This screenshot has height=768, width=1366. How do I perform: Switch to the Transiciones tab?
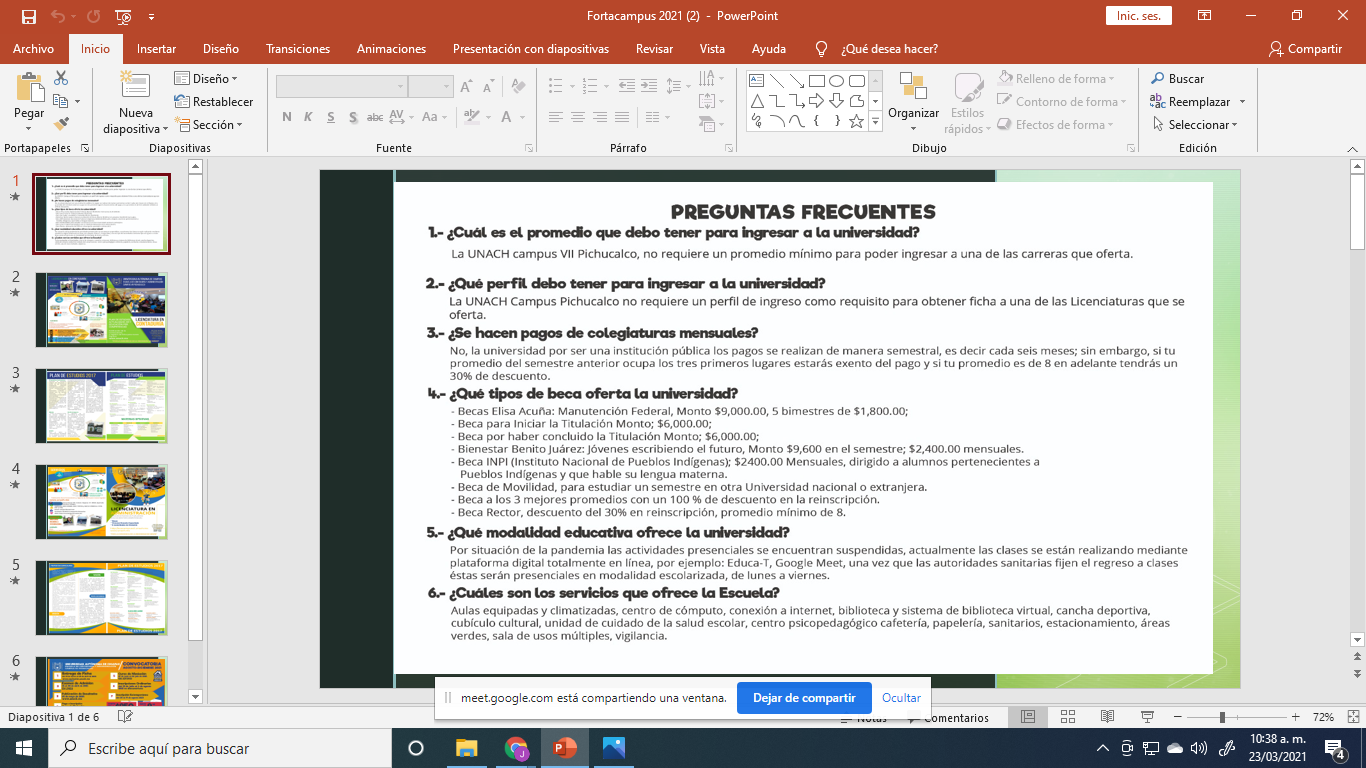pos(298,49)
